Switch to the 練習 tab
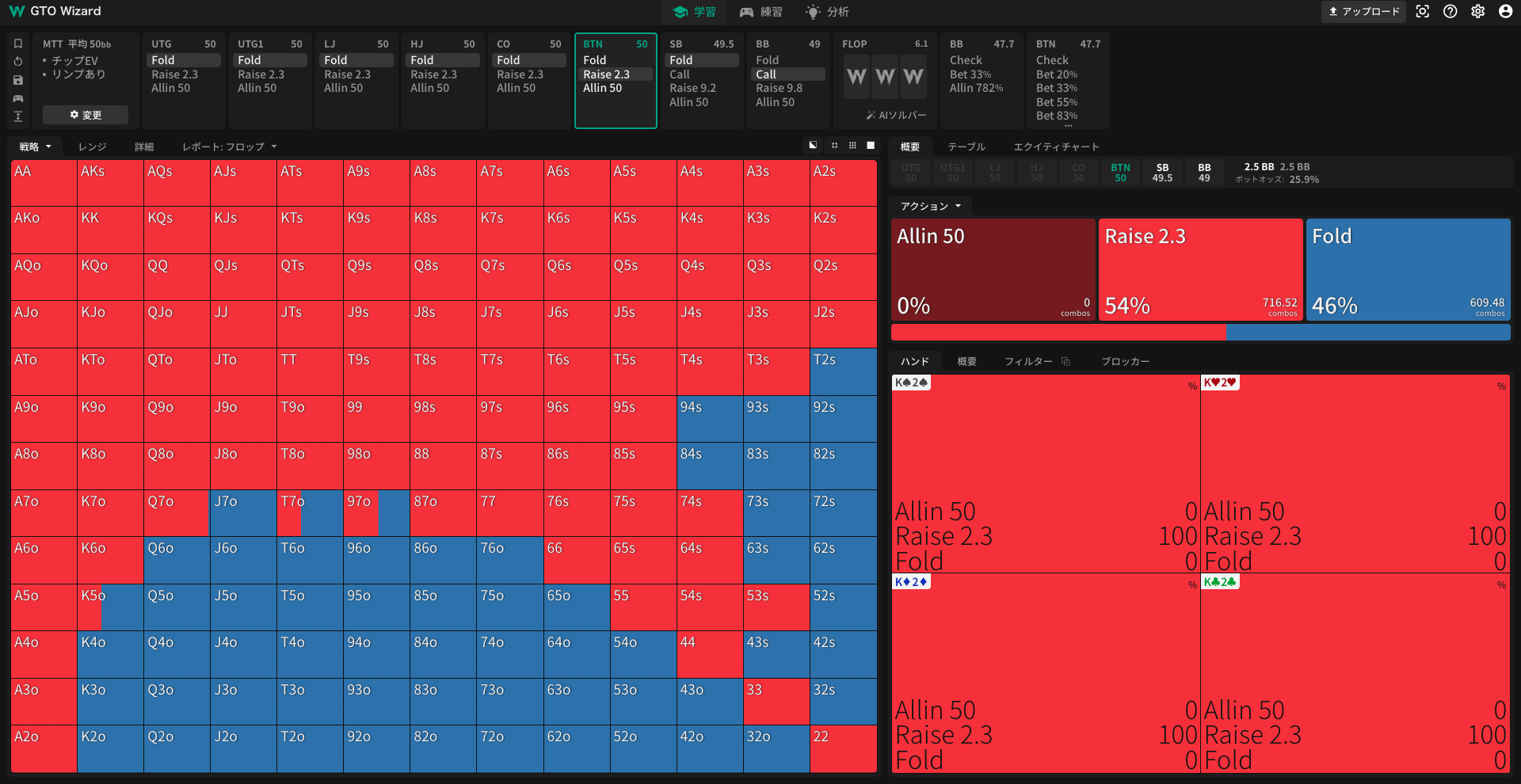The width and height of the screenshot is (1521, 784). tap(760, 12)
